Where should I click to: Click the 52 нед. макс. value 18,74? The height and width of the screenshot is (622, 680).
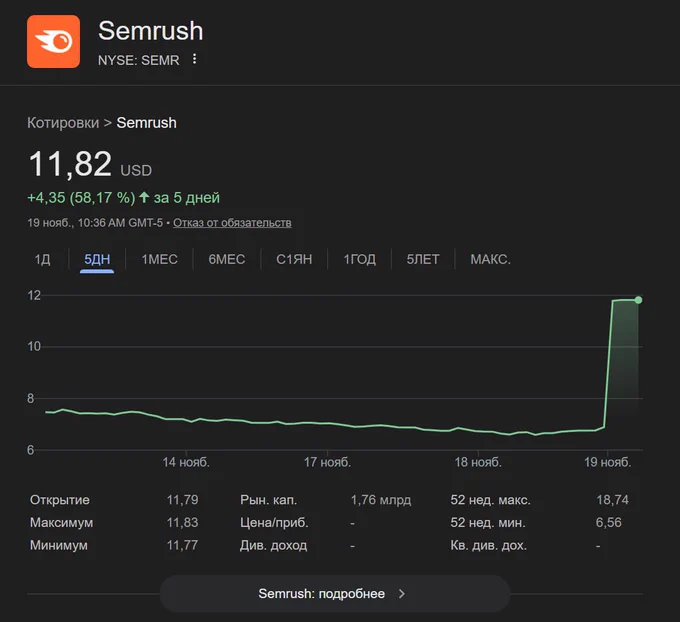pyautogui.click(x=612, y=500)
